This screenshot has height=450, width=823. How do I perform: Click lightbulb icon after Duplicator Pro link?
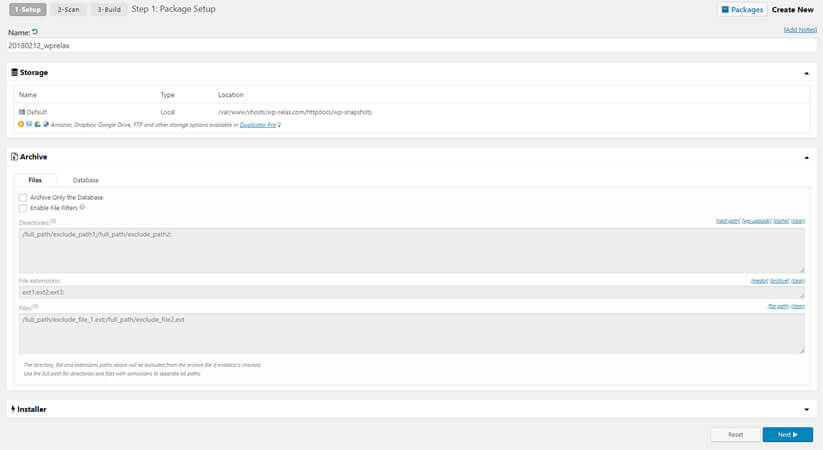279,125
